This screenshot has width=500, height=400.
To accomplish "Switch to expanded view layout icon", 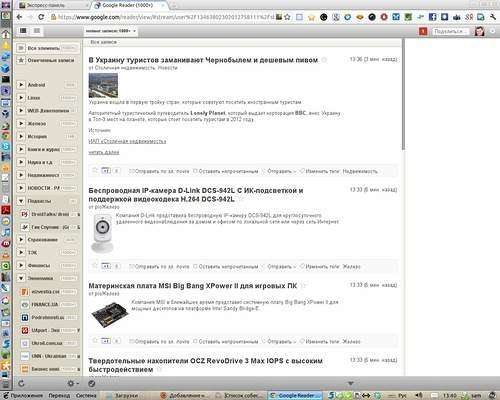I will point(23,31).
